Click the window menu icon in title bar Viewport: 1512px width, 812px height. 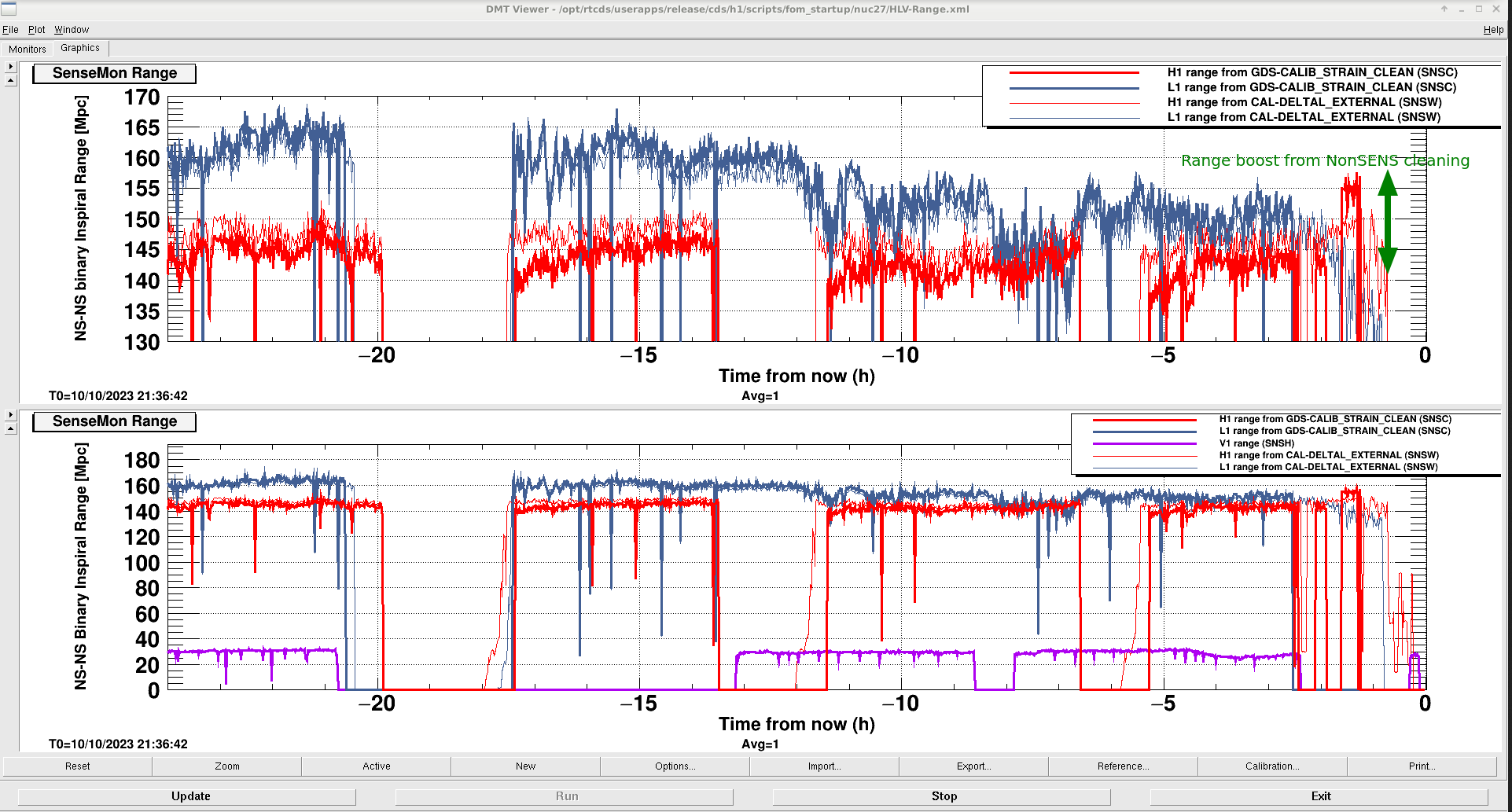pos(9,9)
